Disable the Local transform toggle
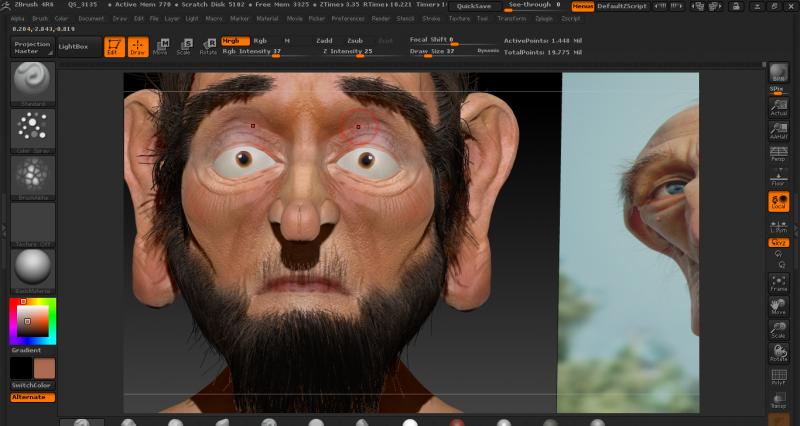800x426 pixels. pos(778,201)
